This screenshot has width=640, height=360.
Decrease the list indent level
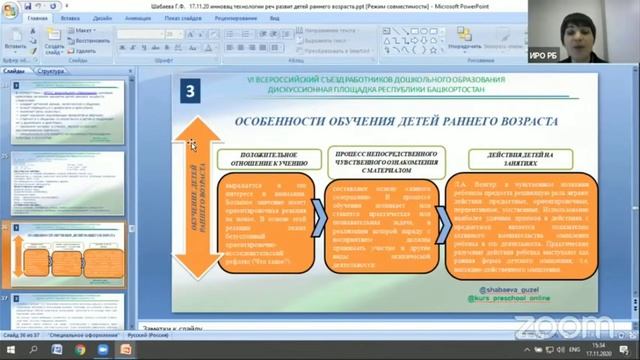tap(264, 34)
